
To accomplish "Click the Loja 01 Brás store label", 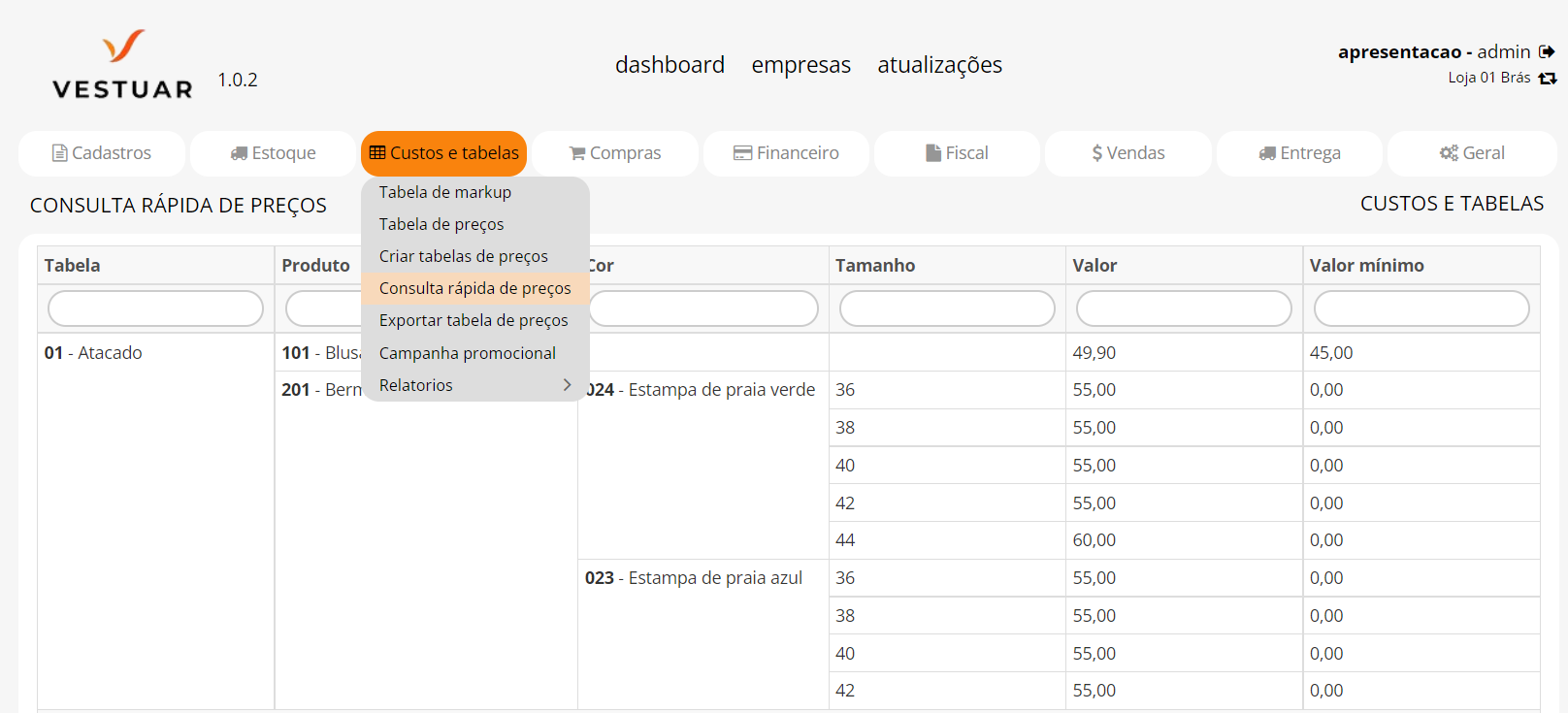I will [1489, 78].
